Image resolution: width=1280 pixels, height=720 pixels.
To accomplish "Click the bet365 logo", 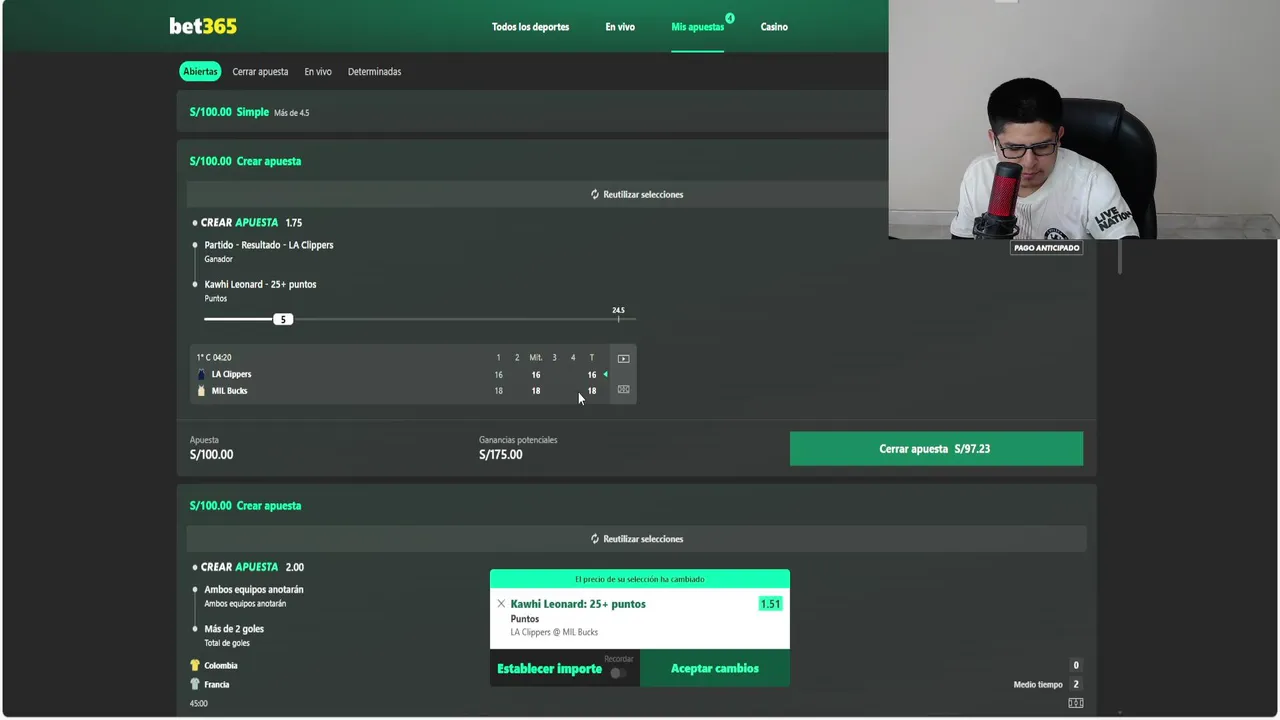I will tap(203, 26).
